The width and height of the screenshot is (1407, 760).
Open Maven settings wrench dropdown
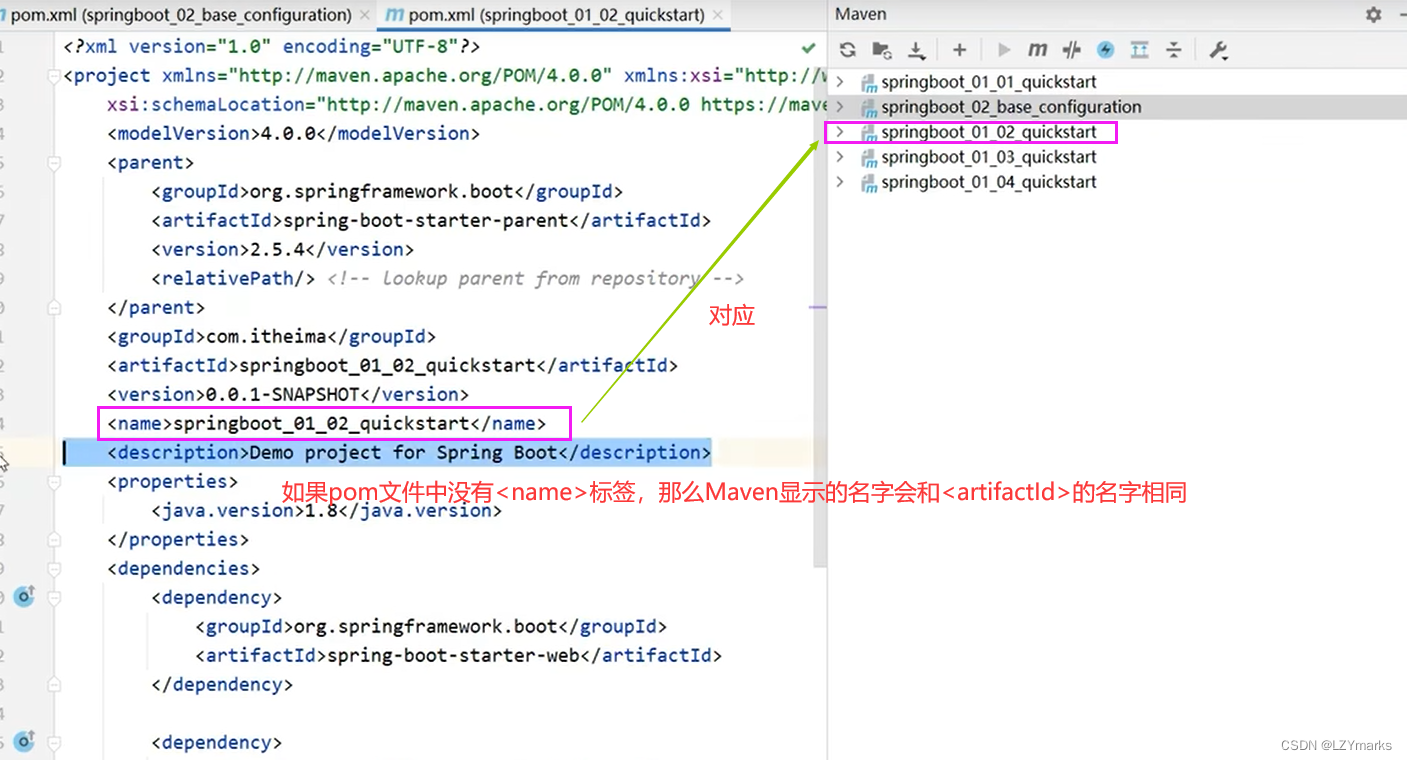1218,50
